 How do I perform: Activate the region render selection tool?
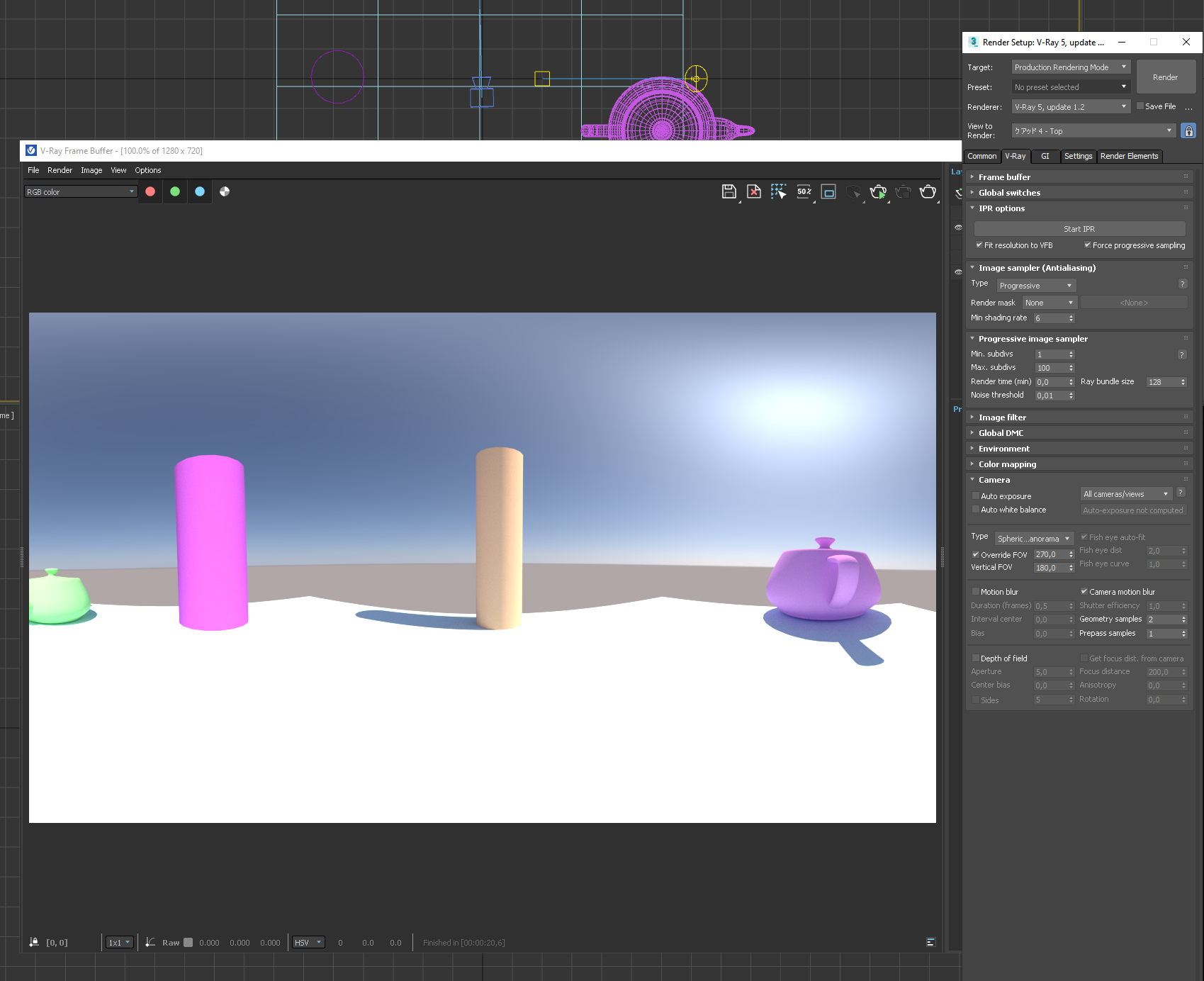tap(779, 191)
